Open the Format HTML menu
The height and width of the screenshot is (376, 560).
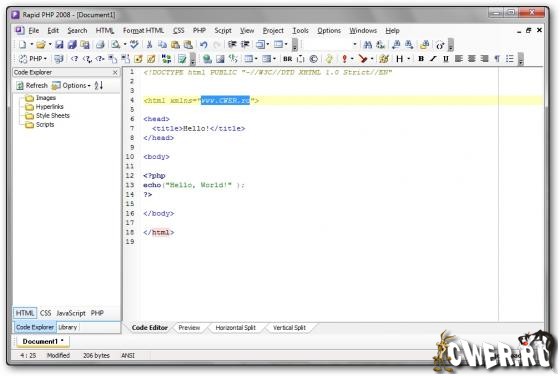(143, 31)
